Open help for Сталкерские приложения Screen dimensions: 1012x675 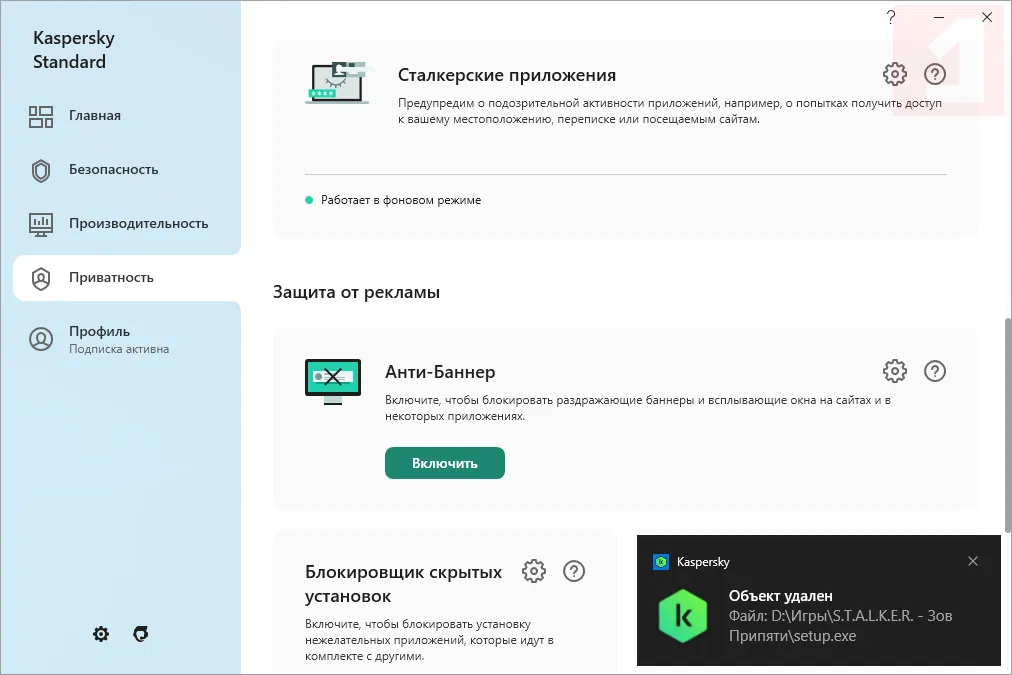935,74
